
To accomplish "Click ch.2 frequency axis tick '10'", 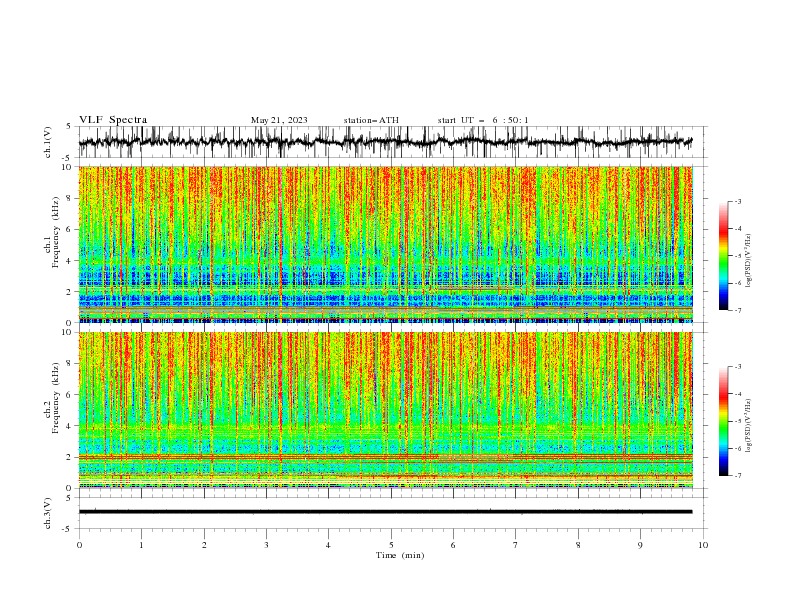I will [68, 332].
